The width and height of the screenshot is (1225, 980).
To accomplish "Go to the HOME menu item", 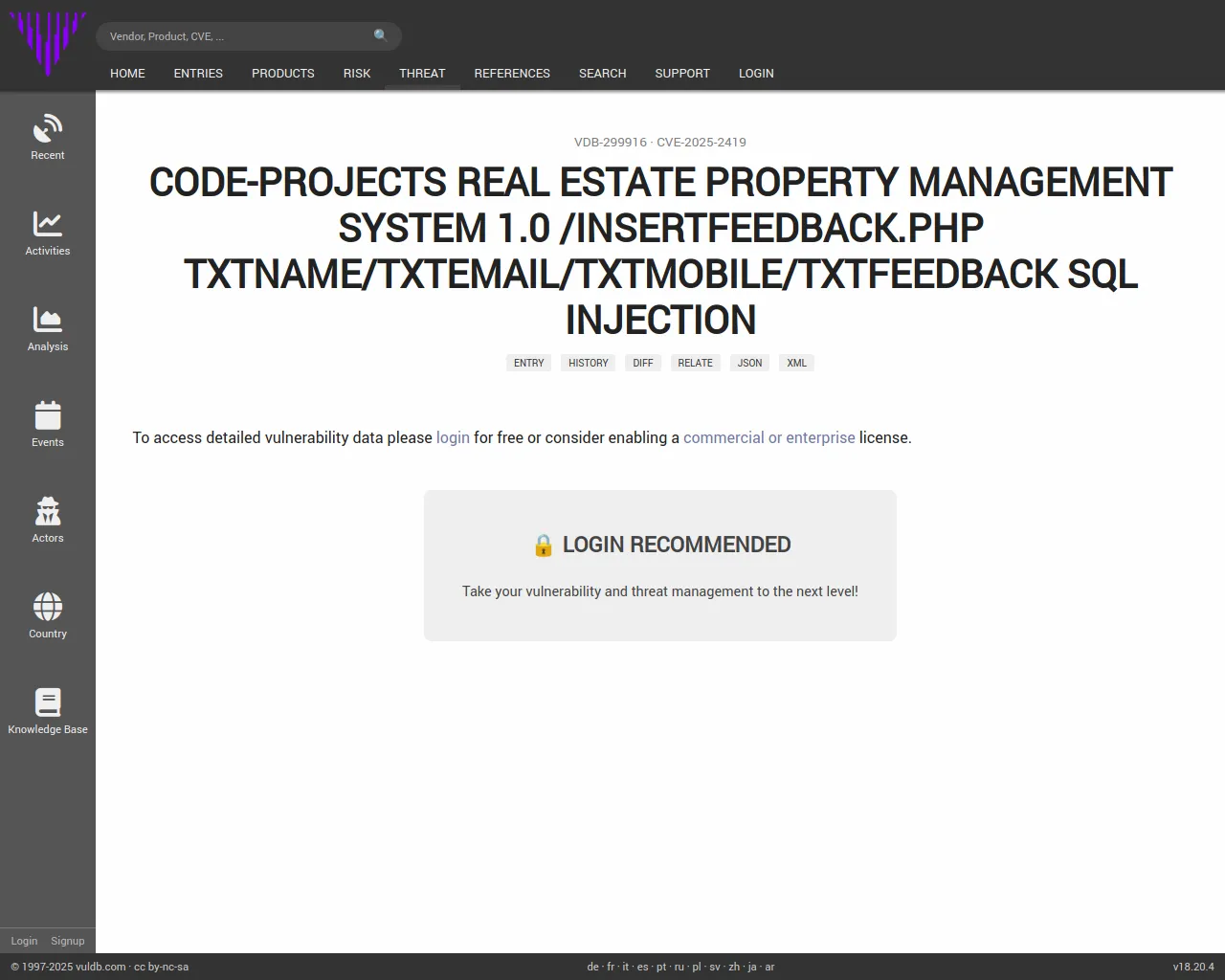I will pyautogui.click(x=127, y=73).
